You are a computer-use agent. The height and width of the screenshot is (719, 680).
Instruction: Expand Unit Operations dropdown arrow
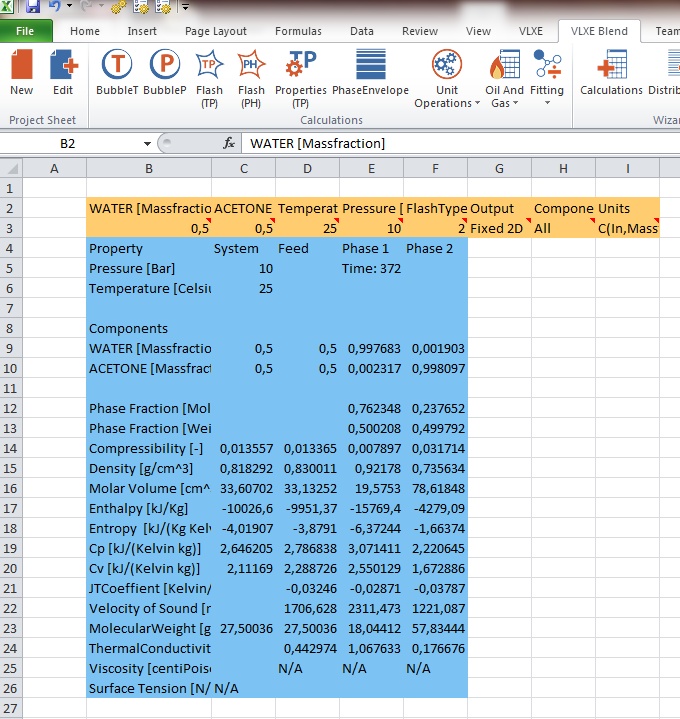coord(478,103)
